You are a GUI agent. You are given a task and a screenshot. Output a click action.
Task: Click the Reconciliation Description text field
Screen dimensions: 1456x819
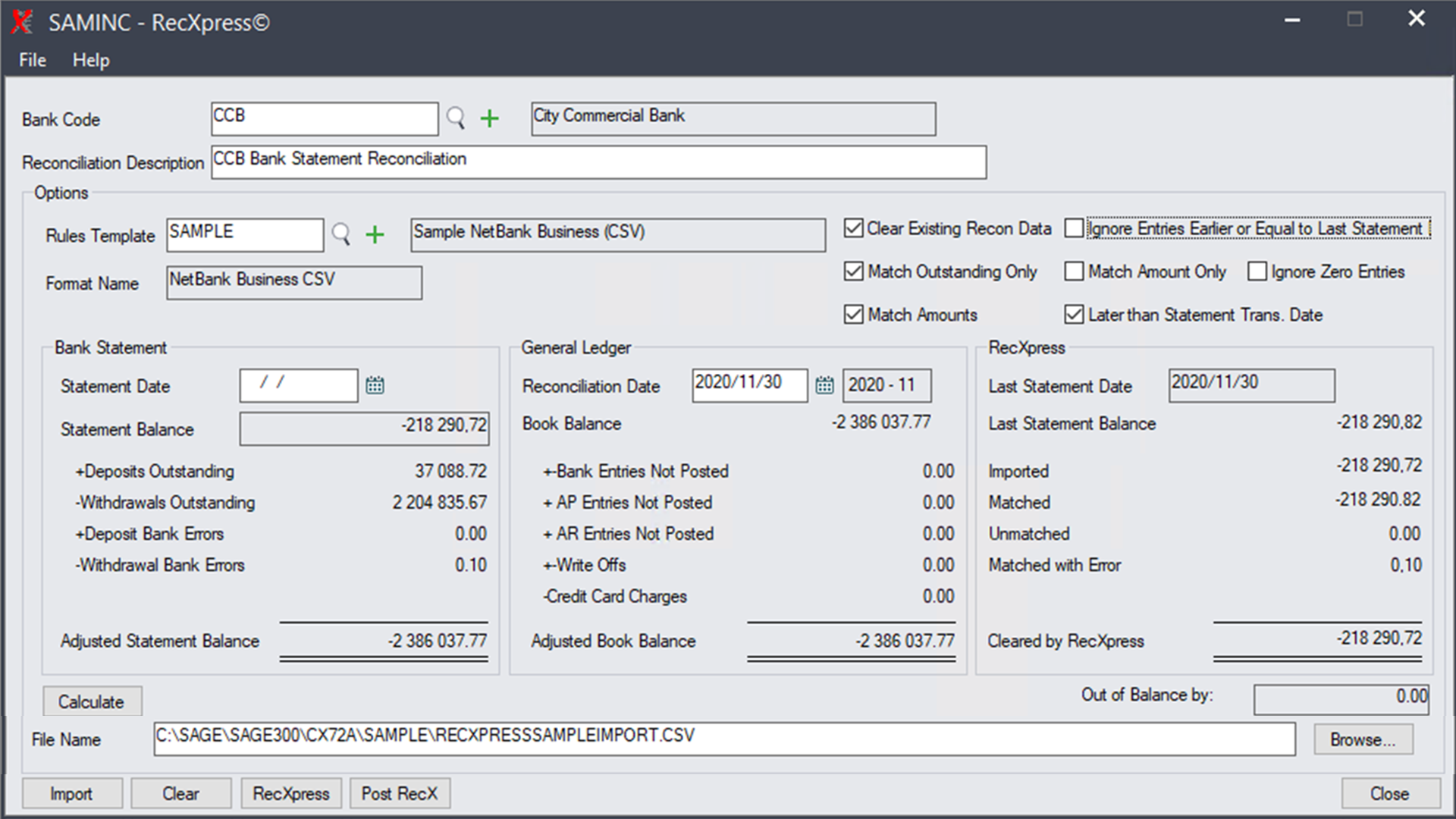[598, 162]
